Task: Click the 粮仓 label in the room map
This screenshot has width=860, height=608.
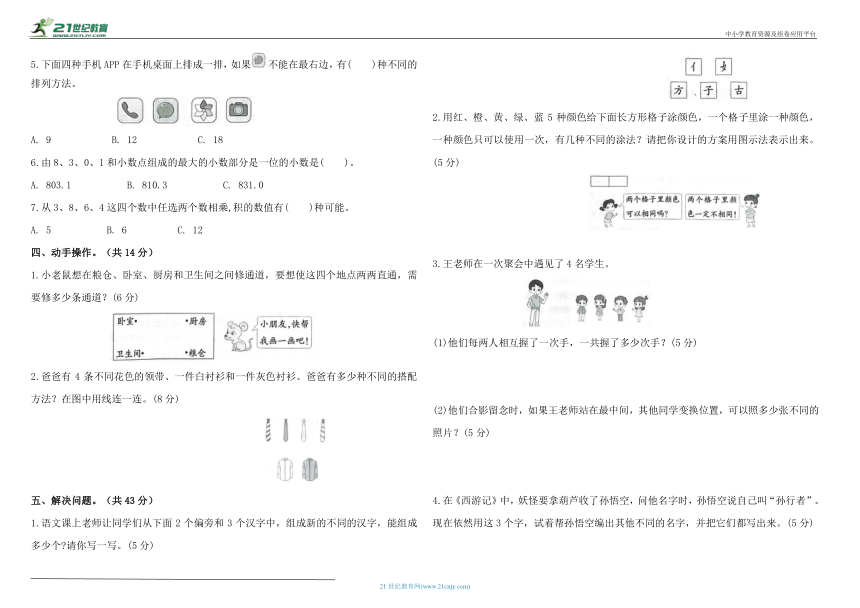Action: pyautogui.click(x=196, y=353)
